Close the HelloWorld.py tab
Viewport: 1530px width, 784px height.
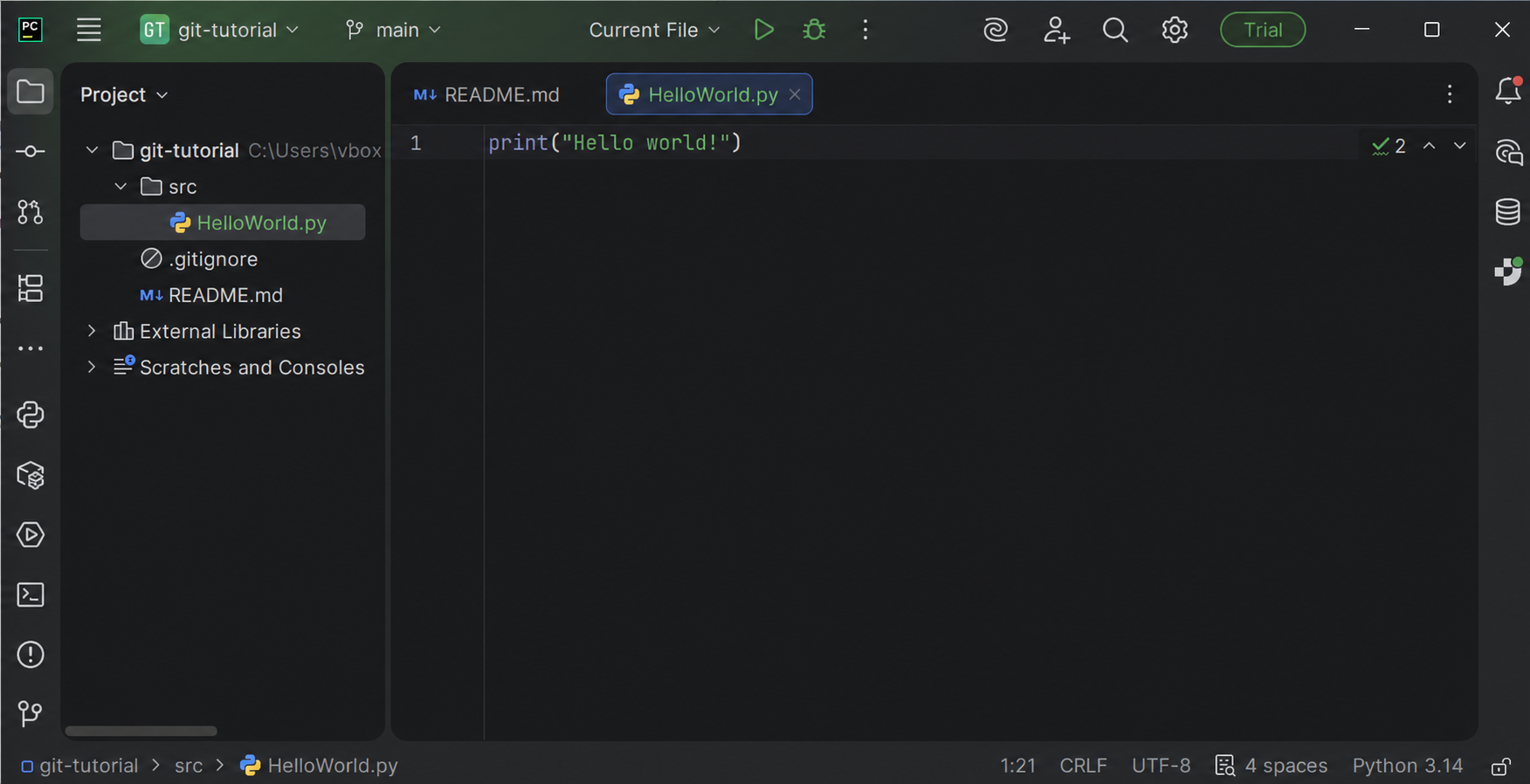click(795, 94)
